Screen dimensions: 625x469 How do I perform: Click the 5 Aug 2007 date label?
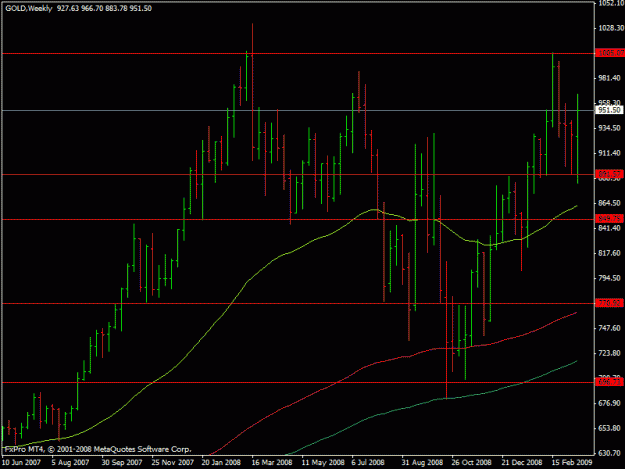point(70,463)
